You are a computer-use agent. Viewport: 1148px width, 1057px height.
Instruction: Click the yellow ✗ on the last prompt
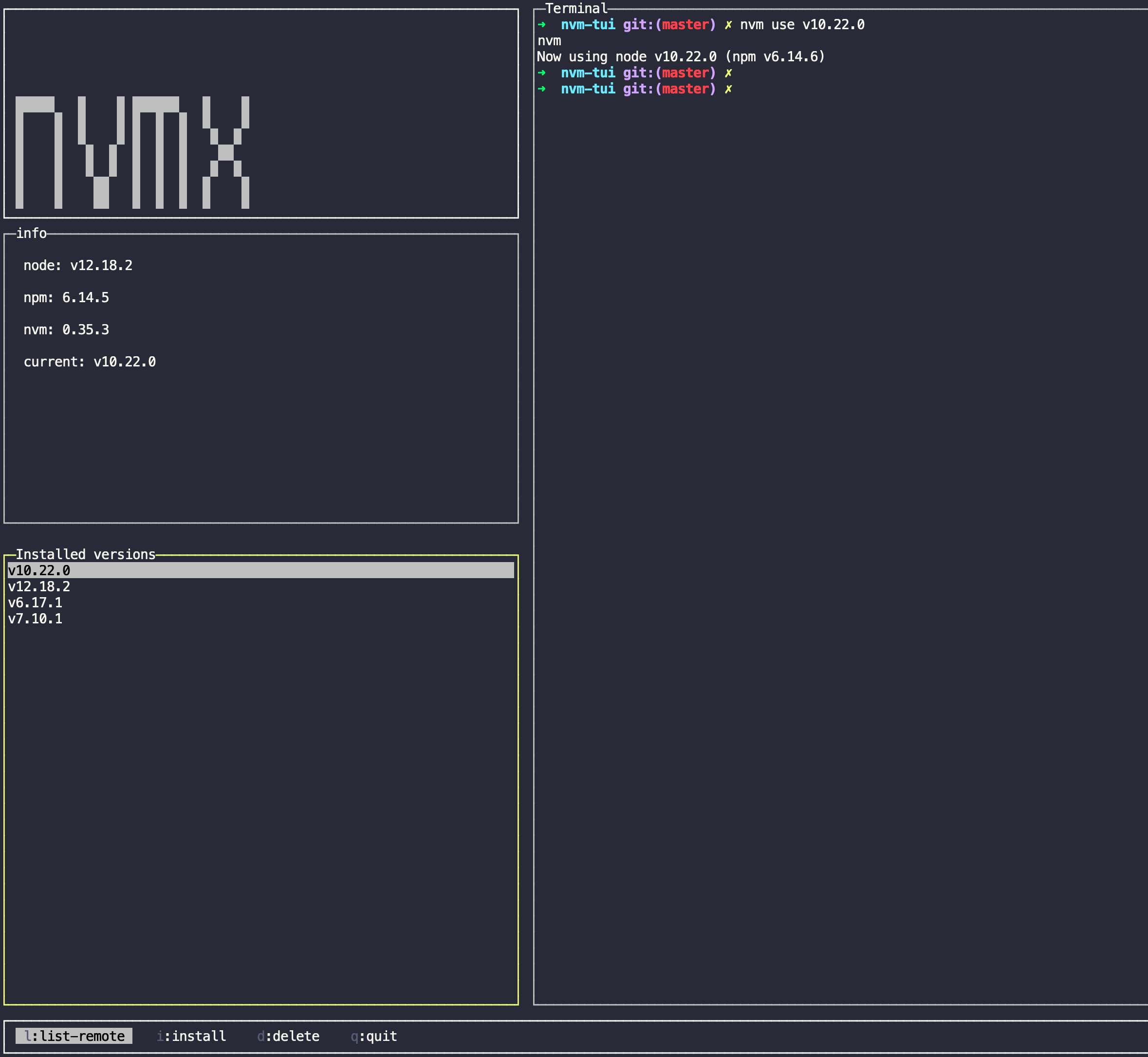pos(728,89)
